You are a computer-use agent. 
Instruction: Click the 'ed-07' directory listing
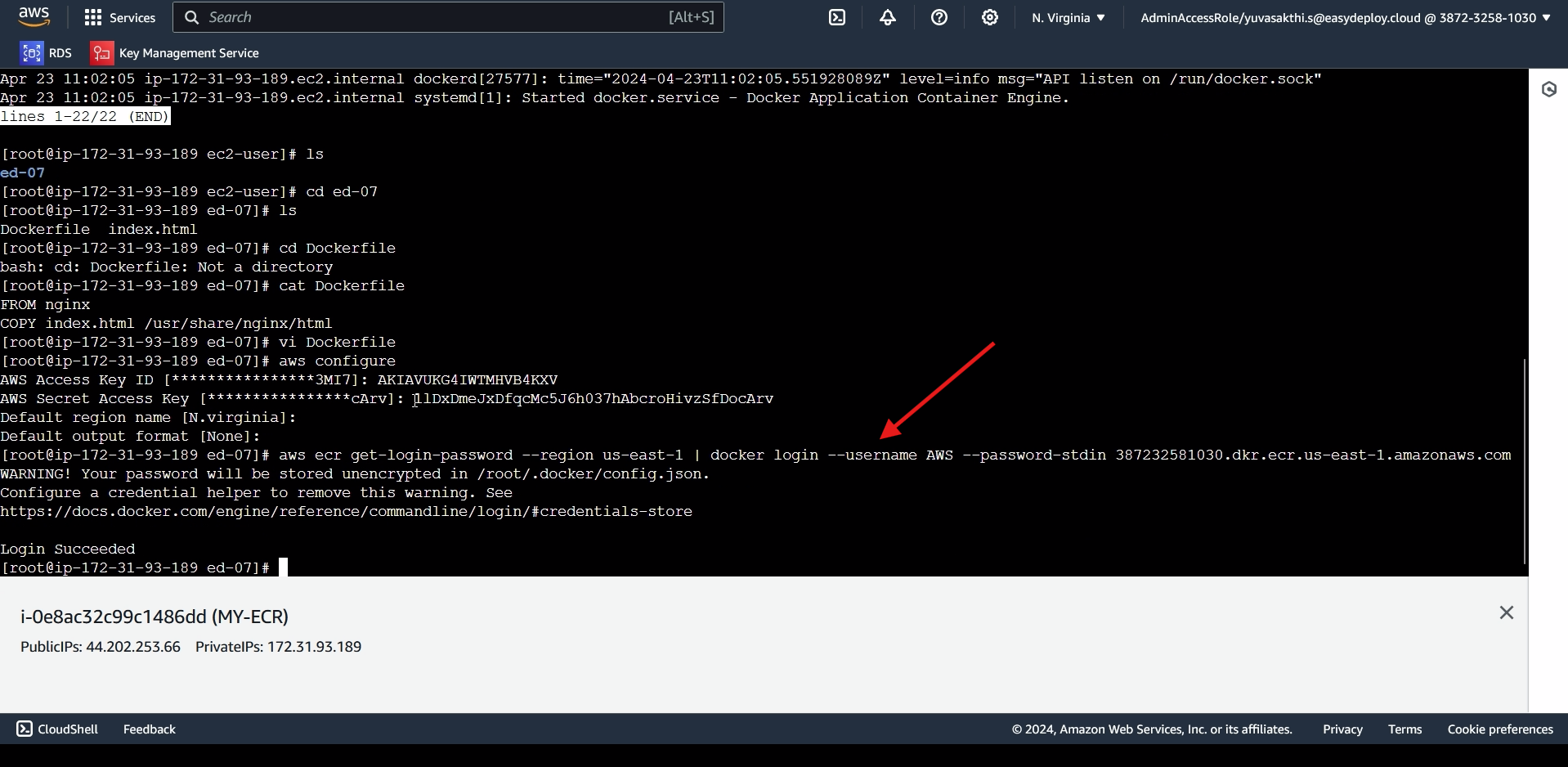point(23,173)
